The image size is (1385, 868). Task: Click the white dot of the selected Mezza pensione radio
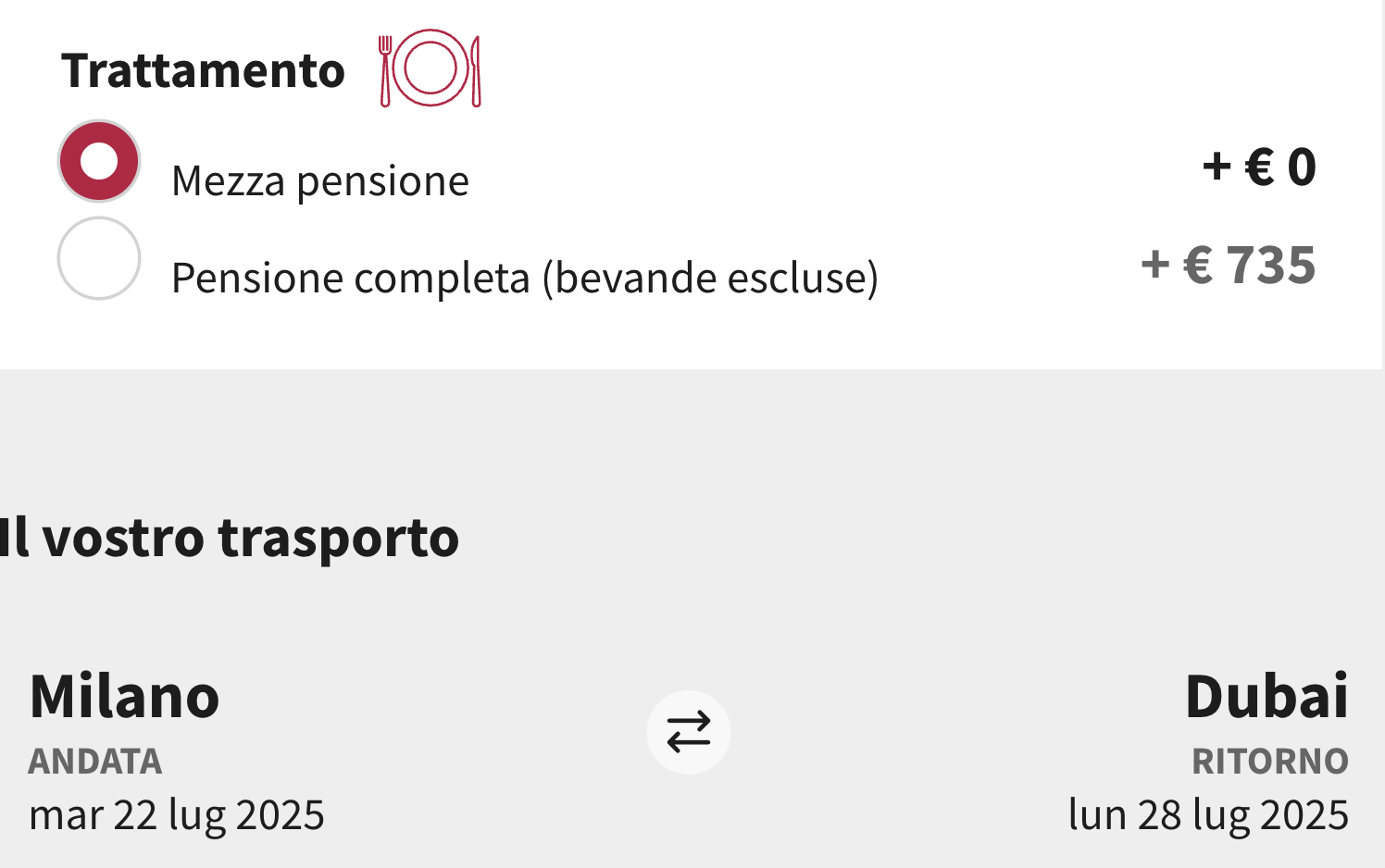click(99, 161)
